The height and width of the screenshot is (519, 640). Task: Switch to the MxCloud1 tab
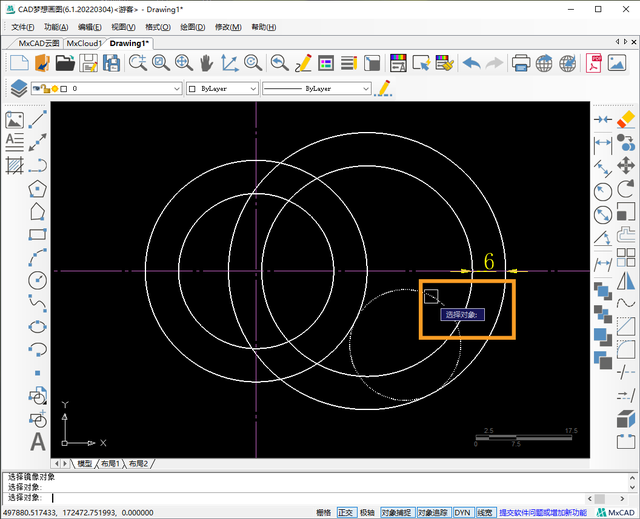click(x=84, y=44)
